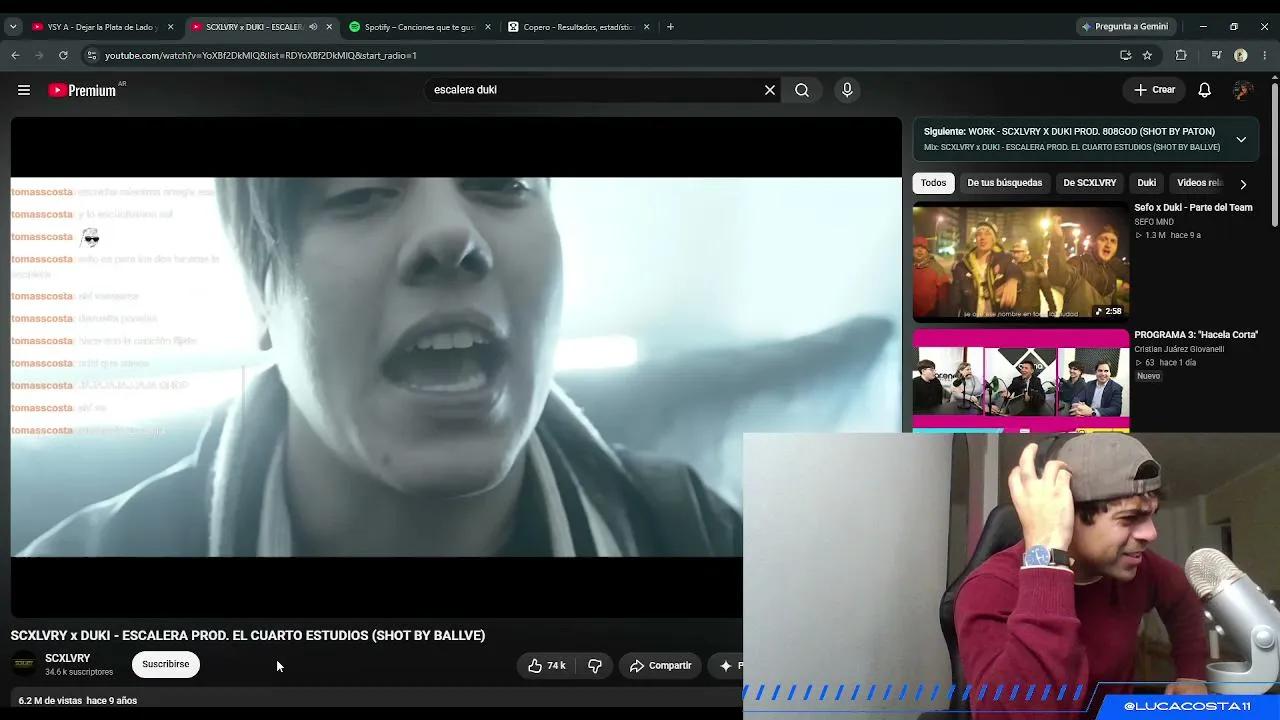This screenshot has height=720, width=1280.
Task: Install app icon in the address bar
Action: pos(1125,56)
